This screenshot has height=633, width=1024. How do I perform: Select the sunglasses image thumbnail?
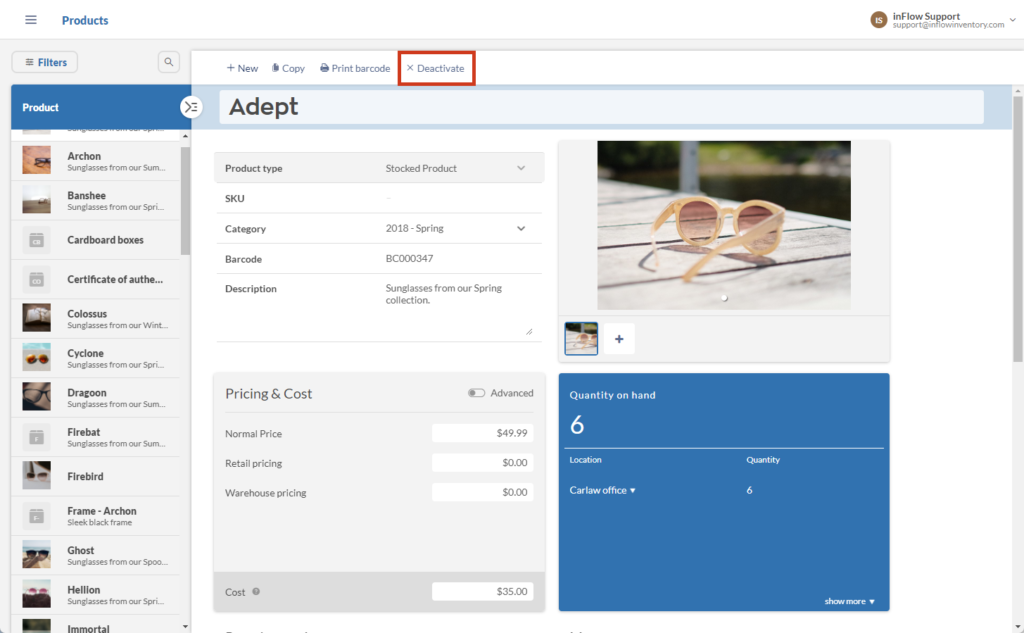click(x=581, y=338)
